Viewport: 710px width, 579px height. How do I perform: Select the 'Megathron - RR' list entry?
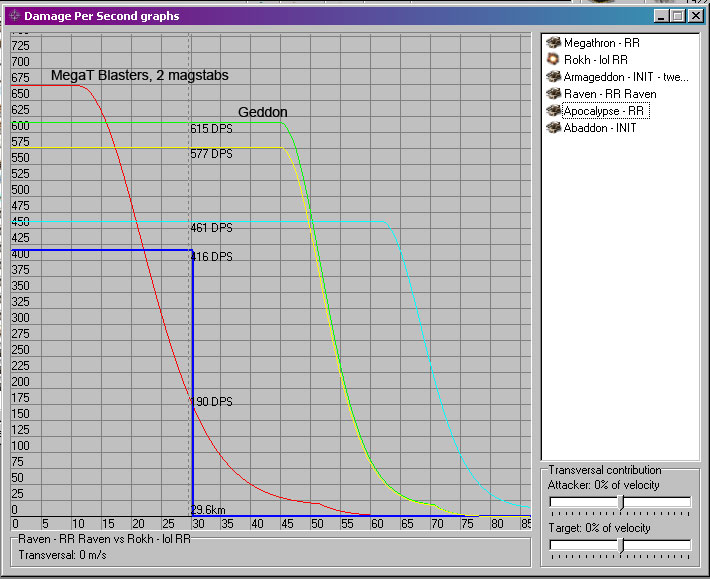601,43
